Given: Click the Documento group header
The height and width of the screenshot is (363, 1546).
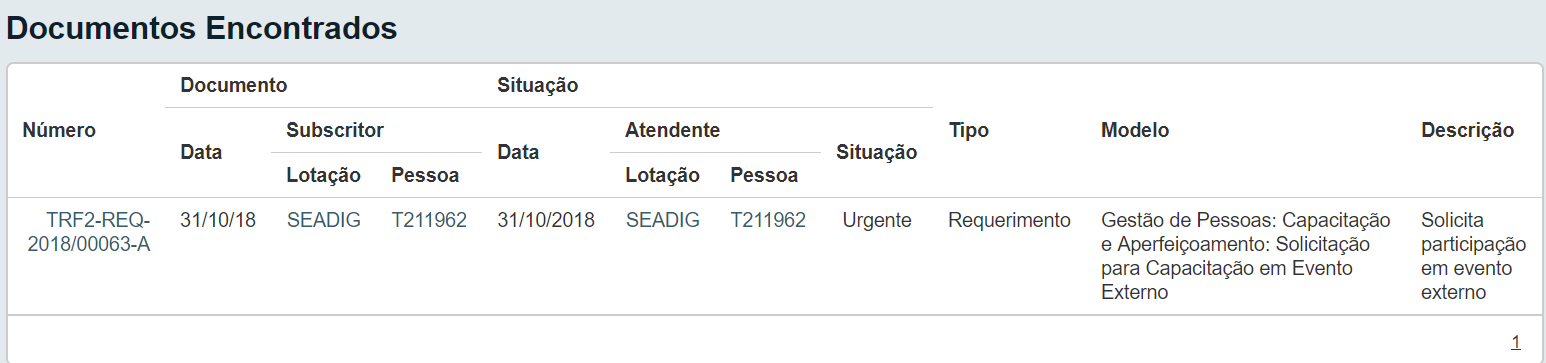Looking at the screenshot, I should (234, 85).
